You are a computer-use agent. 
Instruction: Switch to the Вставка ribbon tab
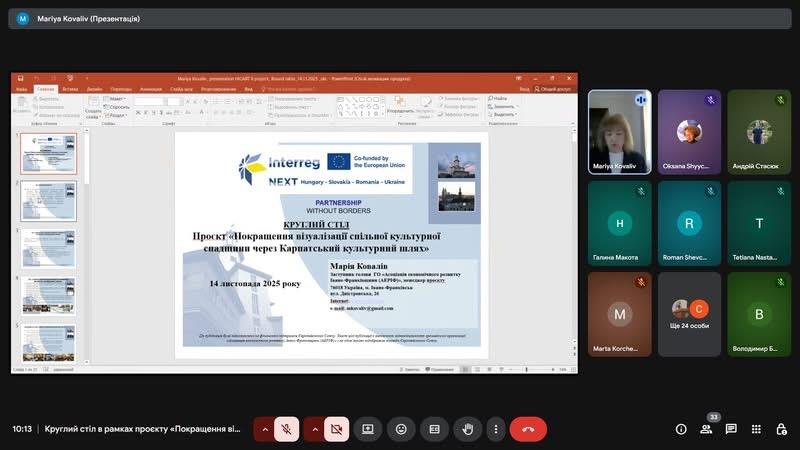click(70, 89)
